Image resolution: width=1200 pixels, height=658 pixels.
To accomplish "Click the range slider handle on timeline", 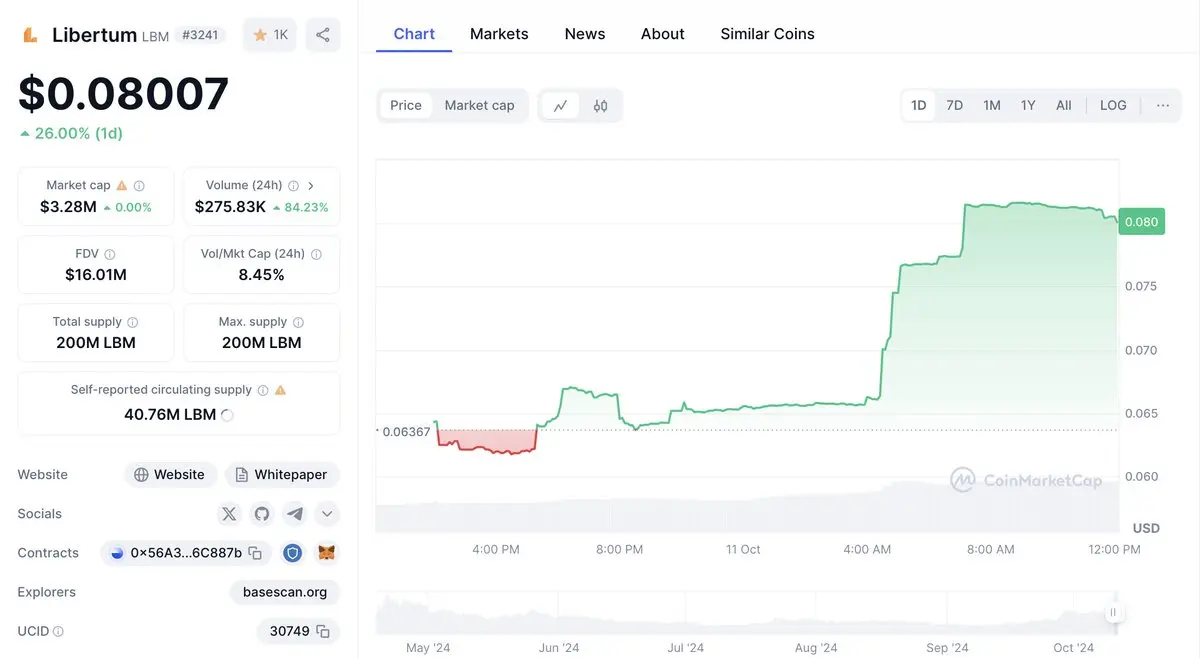I will 1112,613.
